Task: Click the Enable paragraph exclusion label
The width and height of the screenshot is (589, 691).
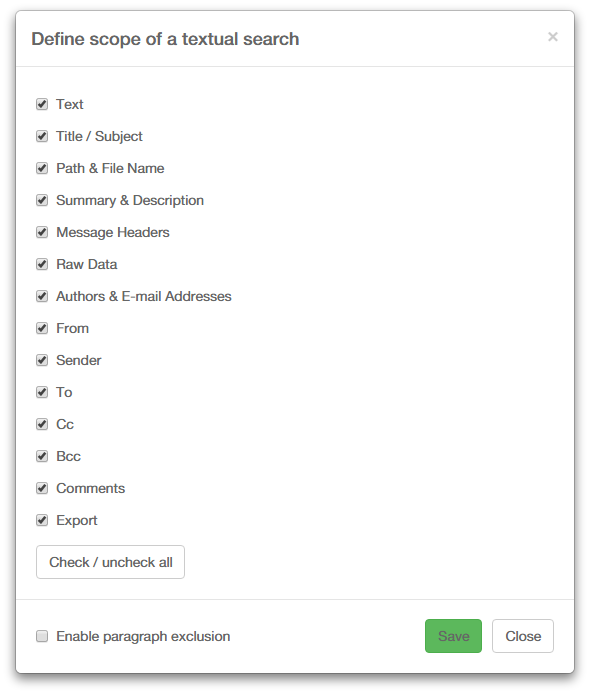Action: point(143,637)
